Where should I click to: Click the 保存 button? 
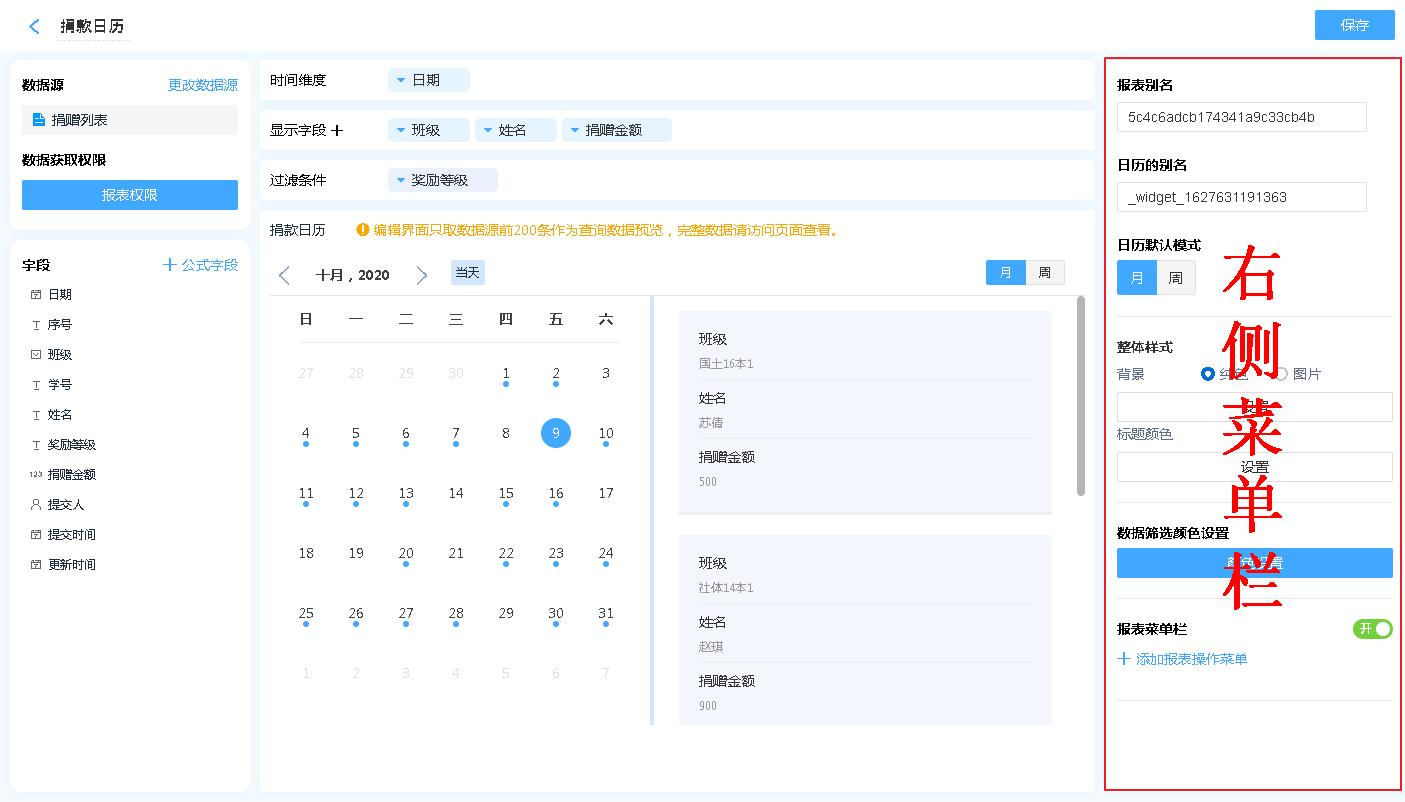tap(1354, 26)
